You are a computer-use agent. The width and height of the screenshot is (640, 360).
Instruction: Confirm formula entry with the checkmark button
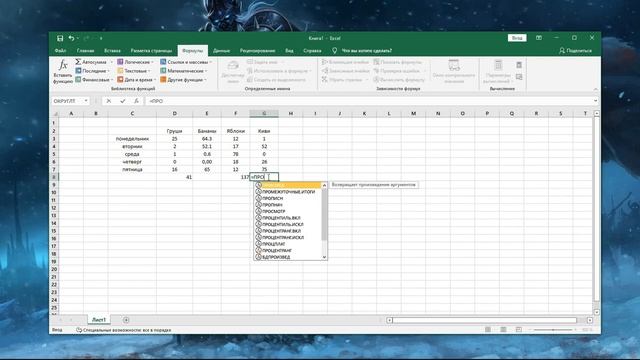pyautogui.click(x=122, y=101)
